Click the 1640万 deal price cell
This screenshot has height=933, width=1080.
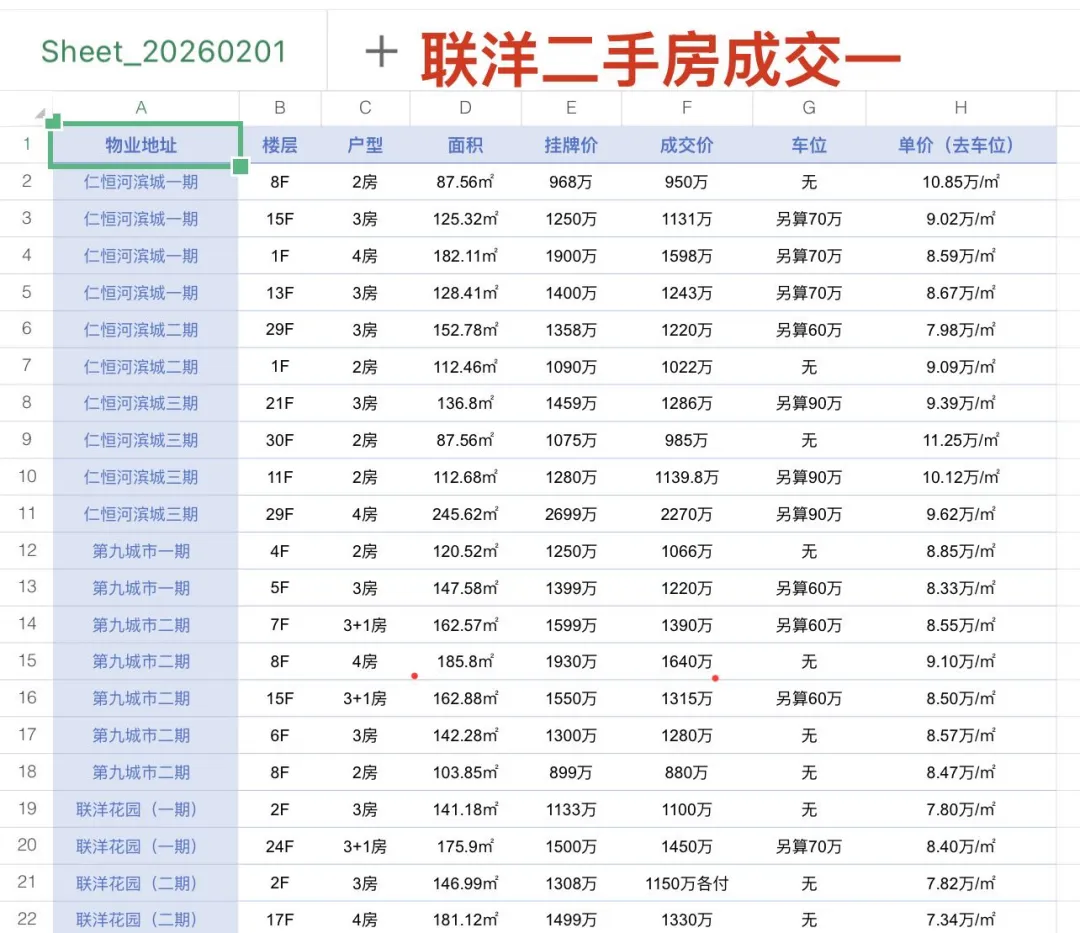687,662
